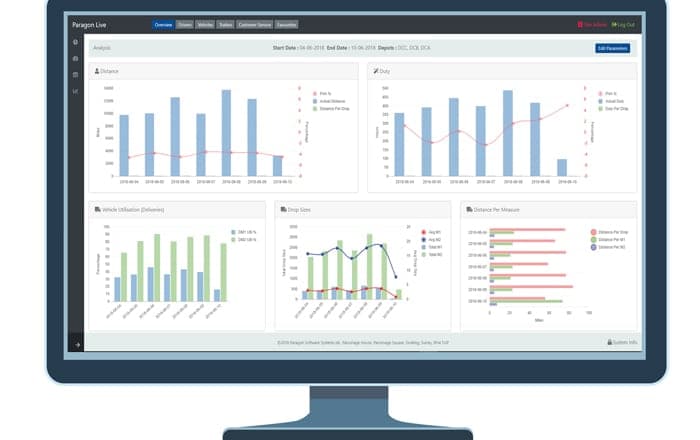Click the Distance panel title
Screen dimensions: 700x440
[109, 71]
